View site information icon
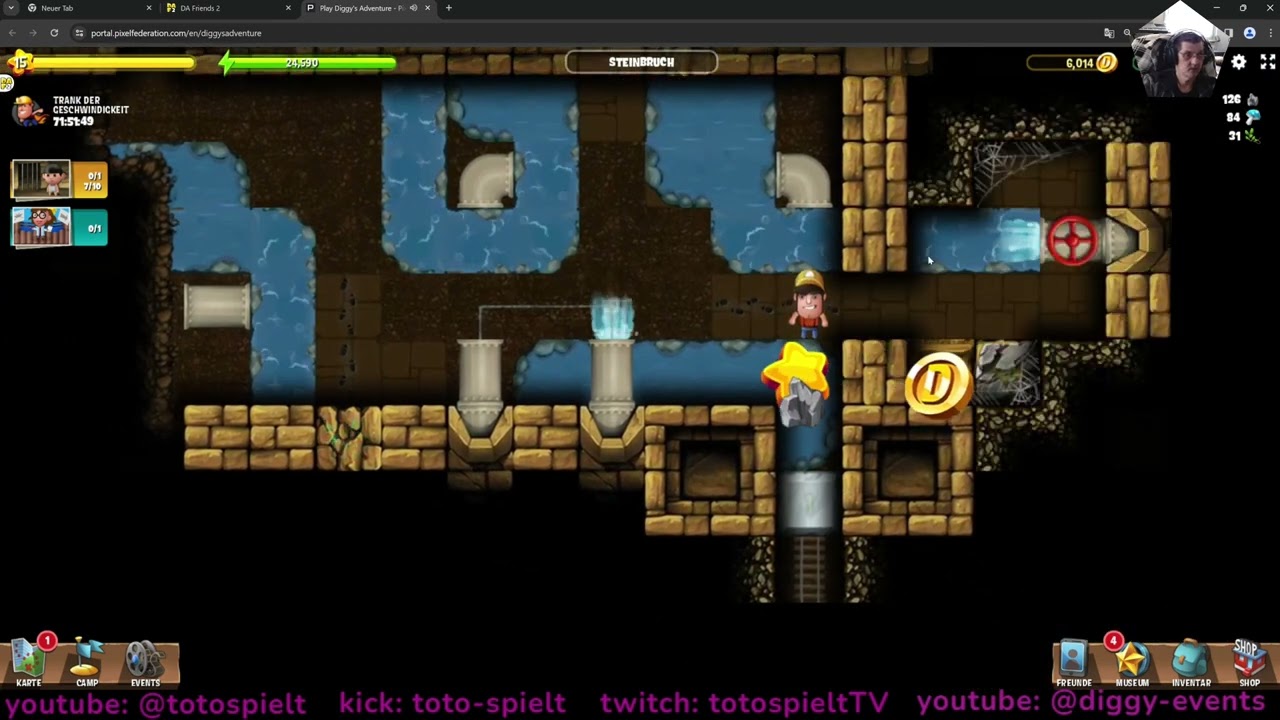The width and height of the screenshot is (1280, 720). (x=79, y=33)
